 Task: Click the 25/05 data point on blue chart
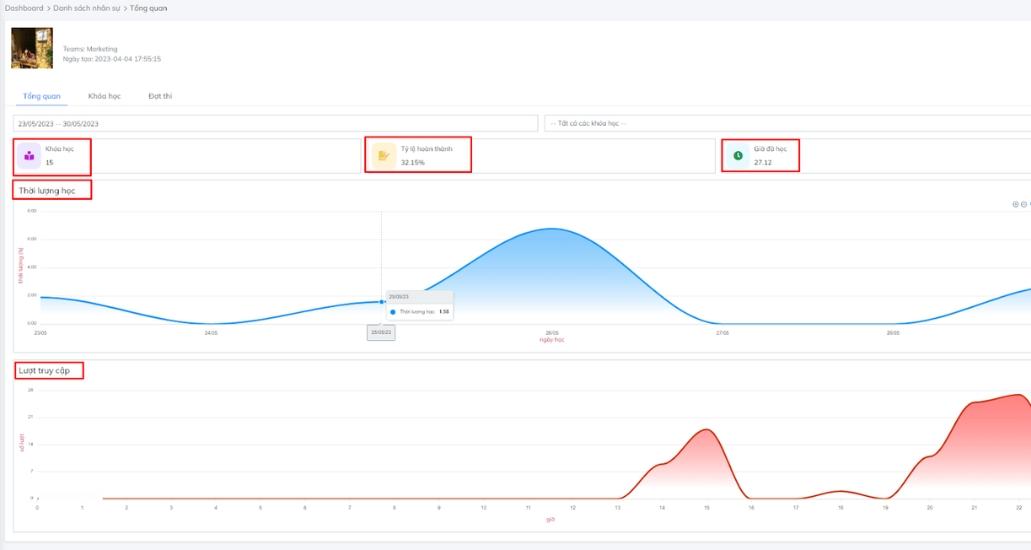point(382,302)
